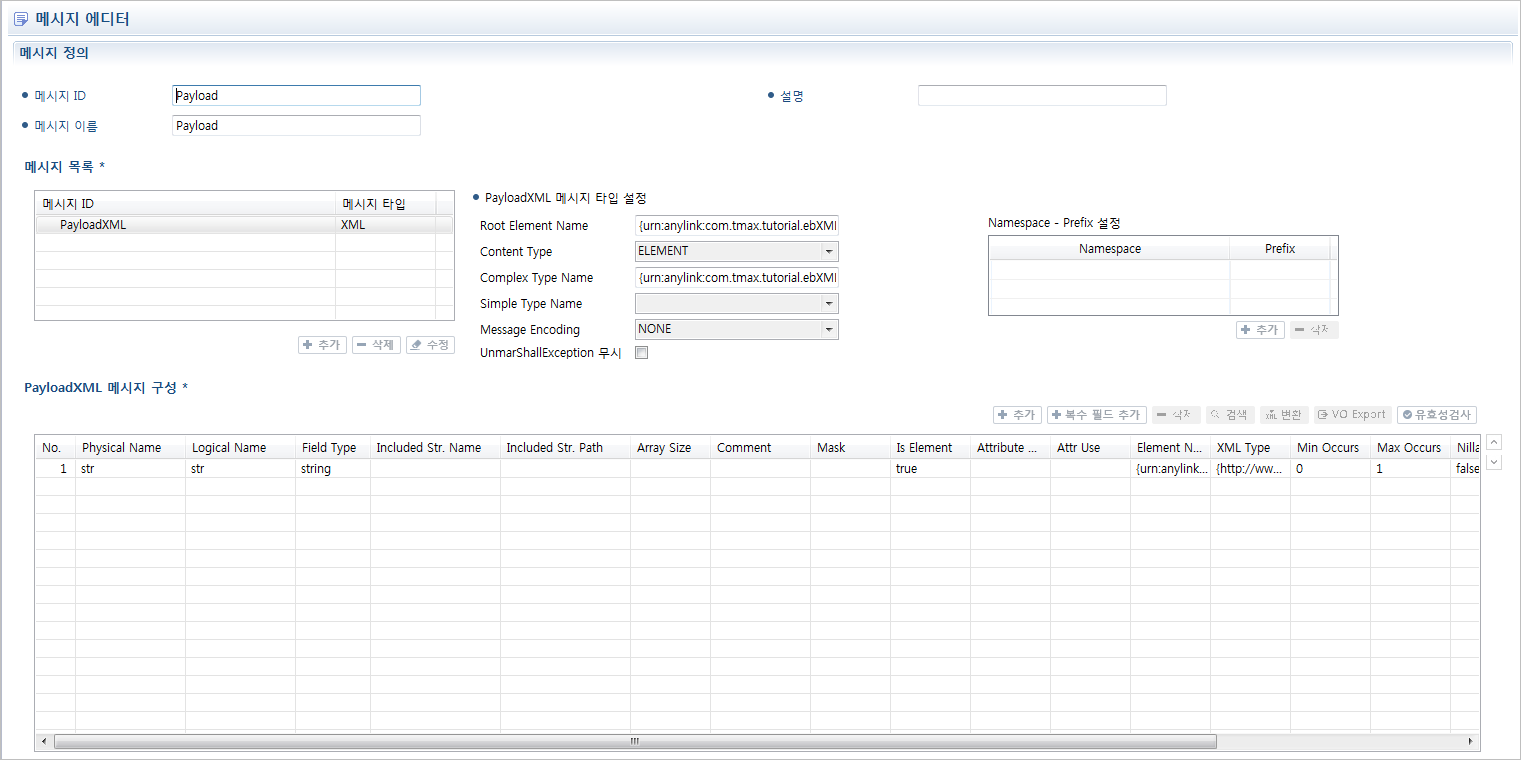Click the VO Export button
Viewport: 1521px width, 760px height.
(x=1352, y=415)
